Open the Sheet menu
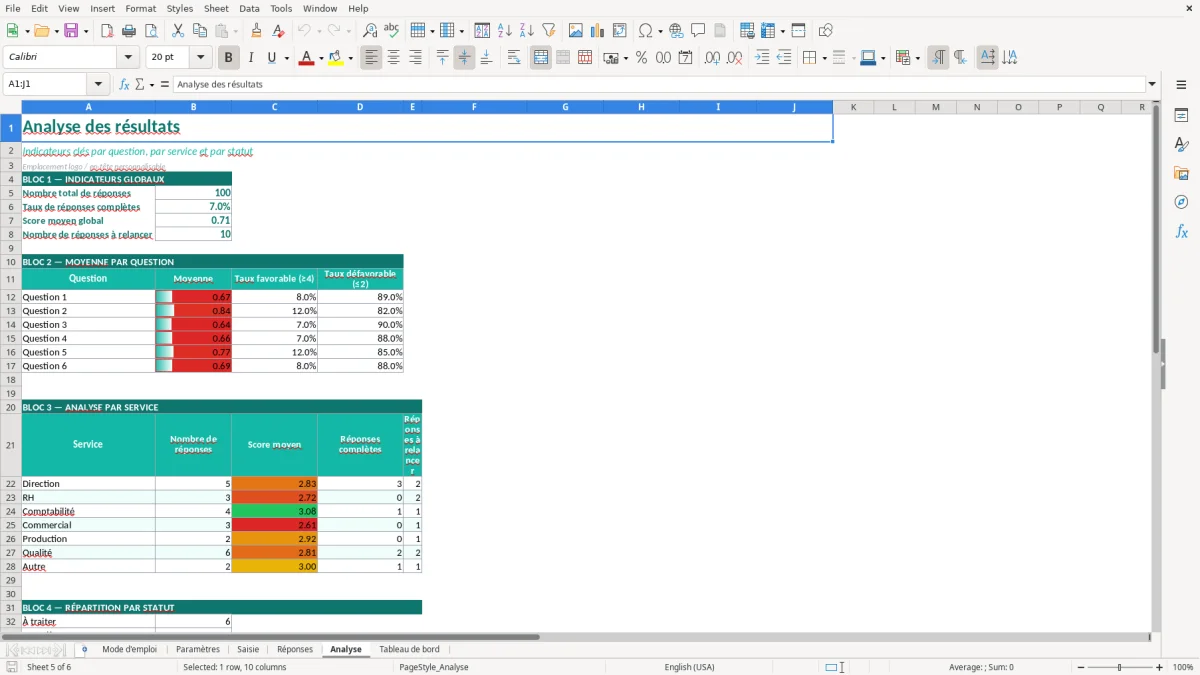The width and height of the screenshot is (1200, 675). tap(216, 8)
